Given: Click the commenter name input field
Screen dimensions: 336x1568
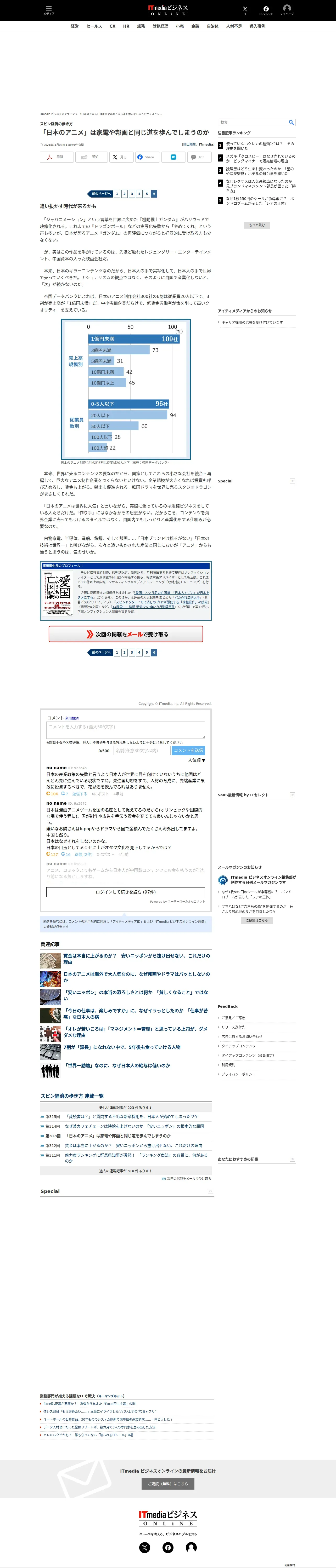Looking at the screenshot, I should click(x=142, y=751).
